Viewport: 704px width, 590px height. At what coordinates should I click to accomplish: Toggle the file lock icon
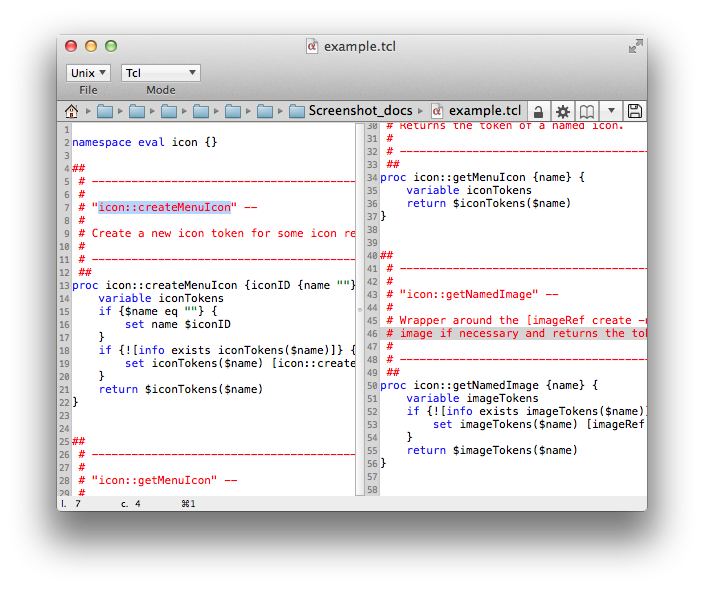point(538,111)
